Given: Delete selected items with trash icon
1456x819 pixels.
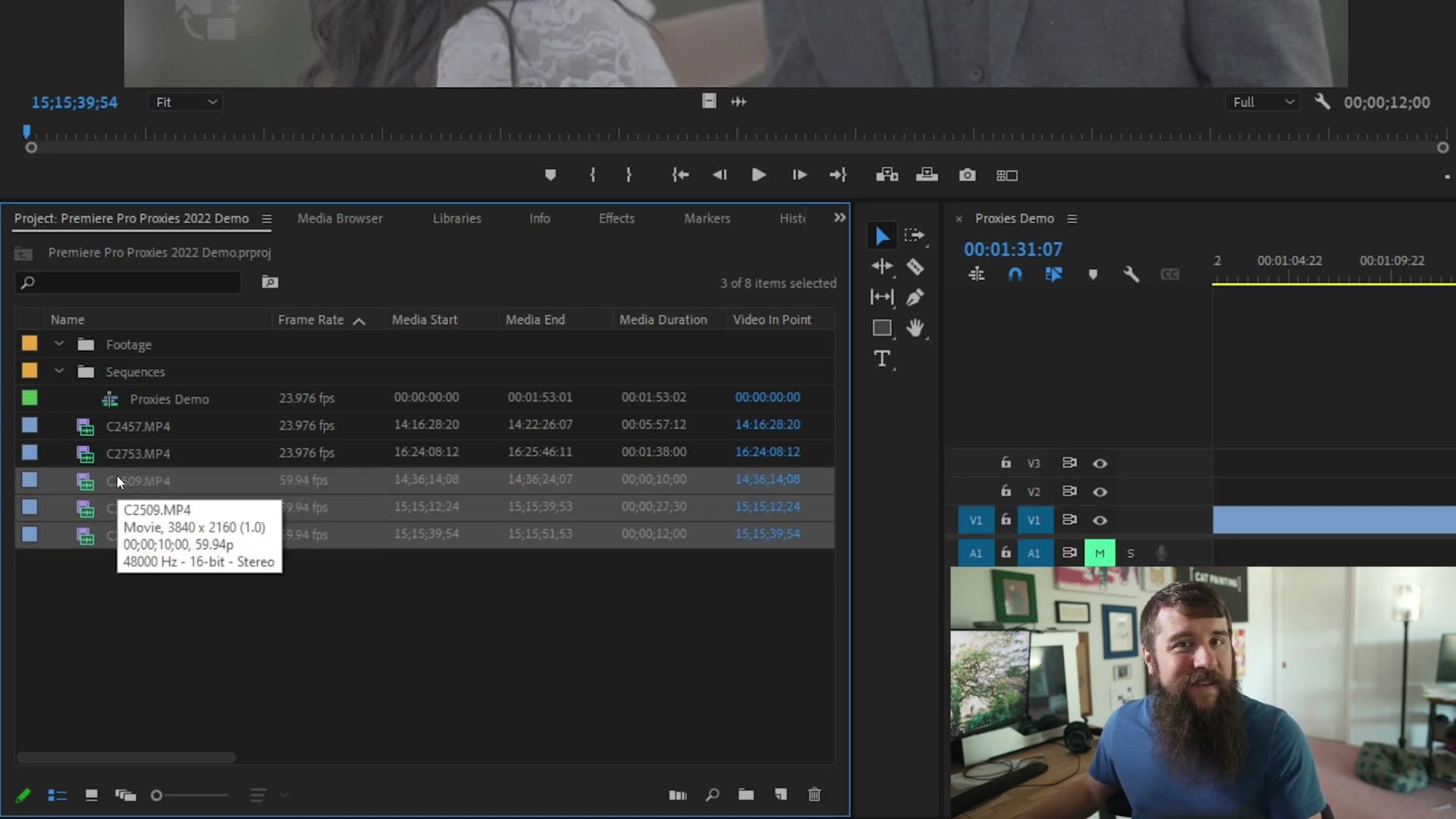Looking at the screenshot, I should tap(814, 795).
